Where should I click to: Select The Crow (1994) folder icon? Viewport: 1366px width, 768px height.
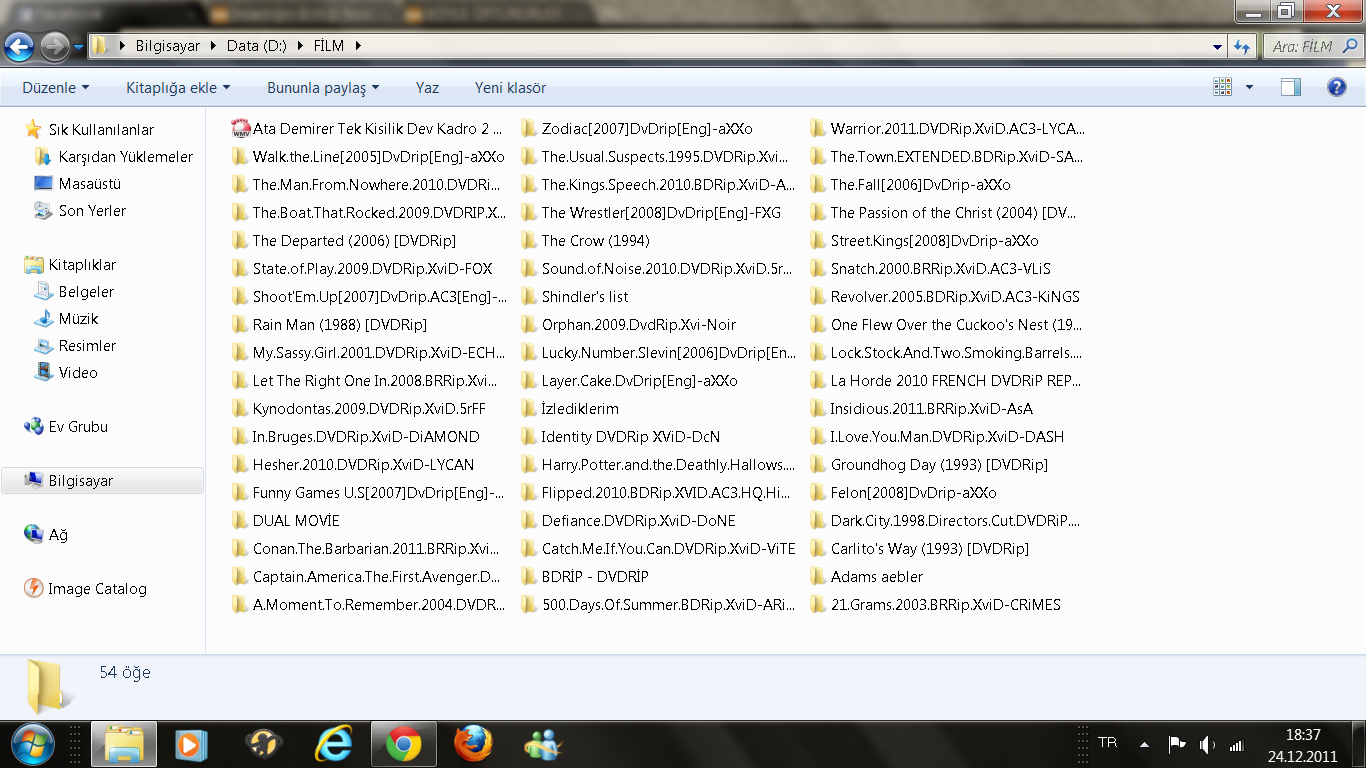click(x=529, y=241)
